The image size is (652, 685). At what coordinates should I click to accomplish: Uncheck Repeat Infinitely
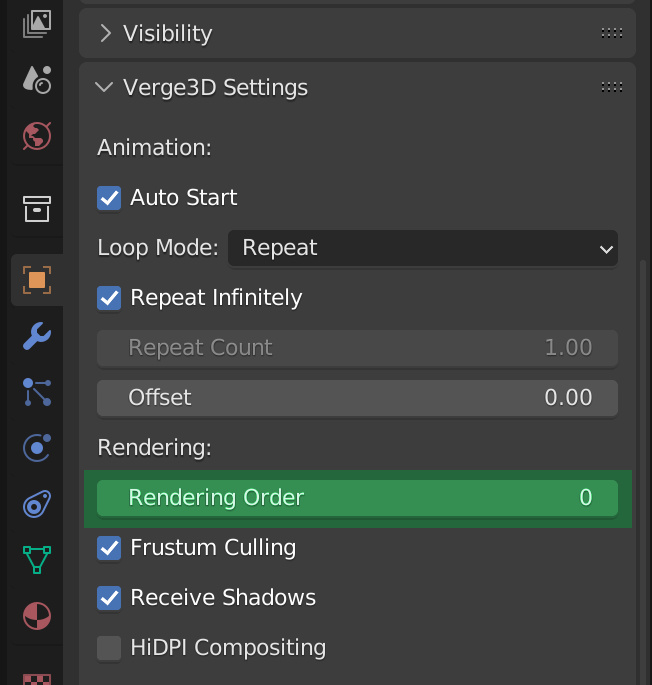pos(109,298)
